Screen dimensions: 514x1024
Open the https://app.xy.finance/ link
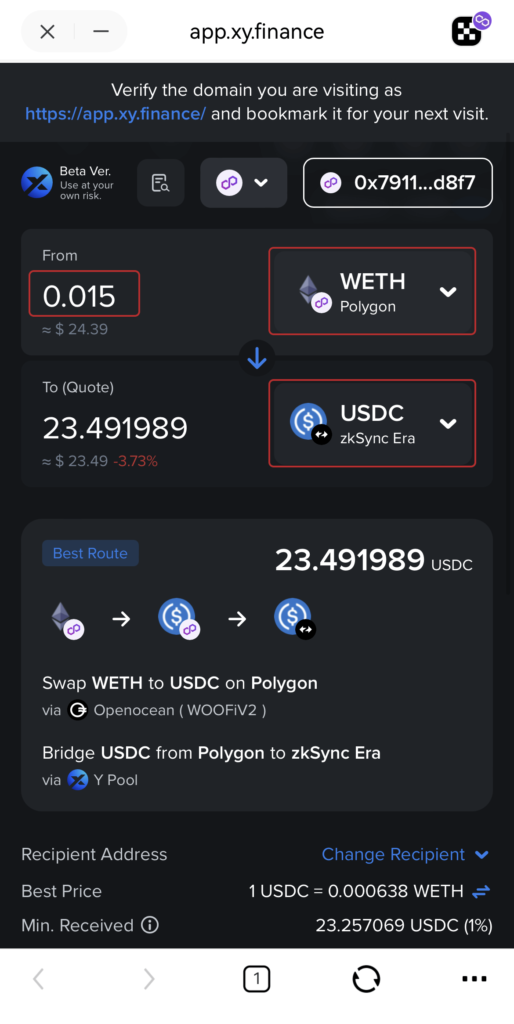(x=116, y=114)
